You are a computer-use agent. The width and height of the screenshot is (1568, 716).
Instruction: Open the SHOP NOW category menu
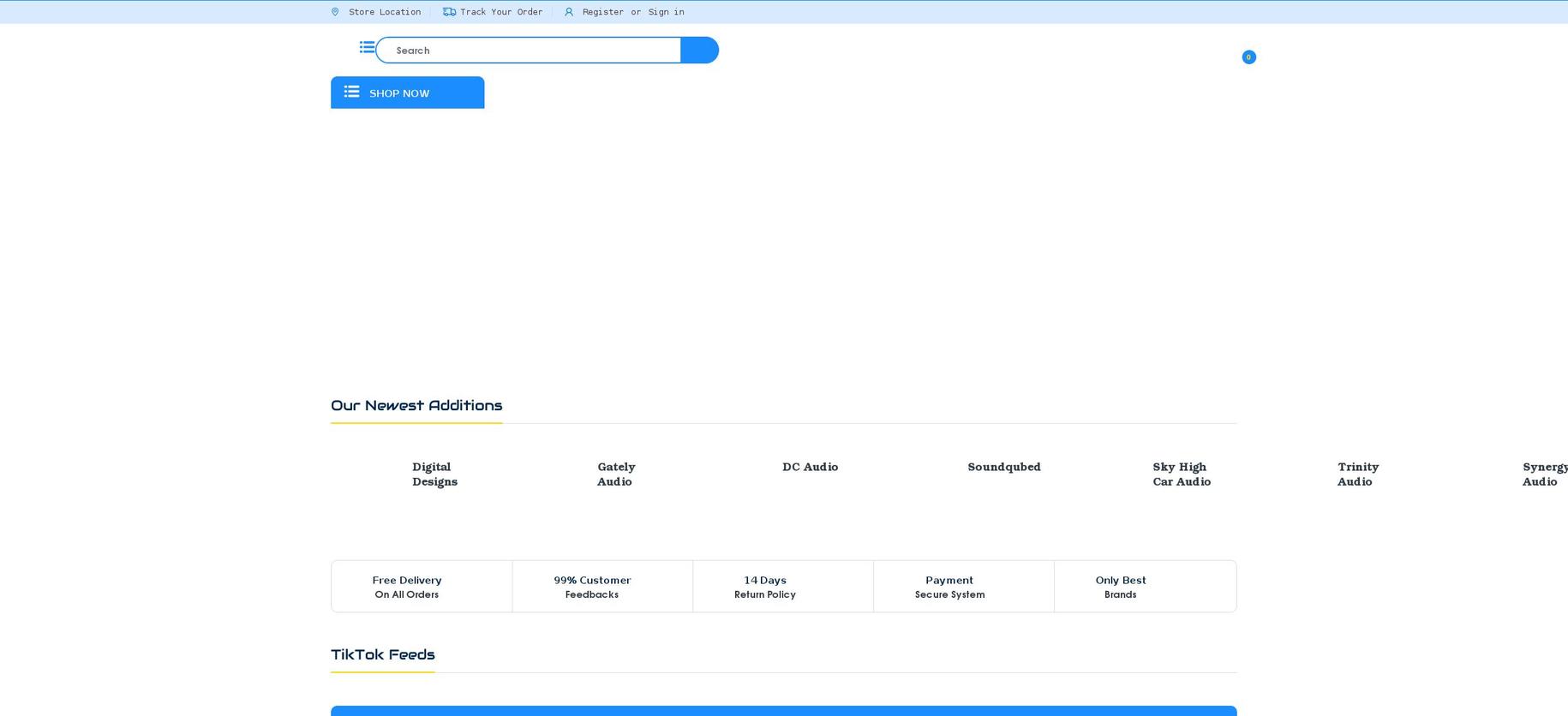click(x=408, y=92)
